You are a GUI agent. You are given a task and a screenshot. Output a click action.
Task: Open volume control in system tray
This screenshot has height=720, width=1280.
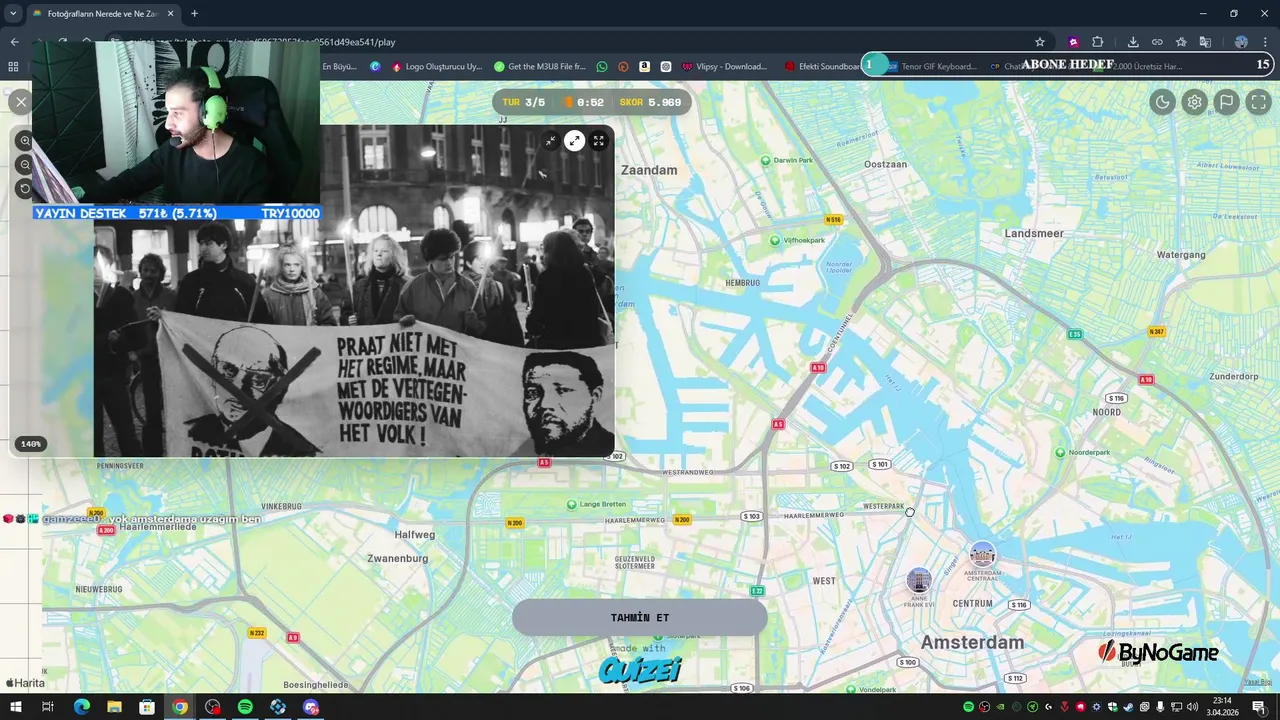pos(1192,707)
